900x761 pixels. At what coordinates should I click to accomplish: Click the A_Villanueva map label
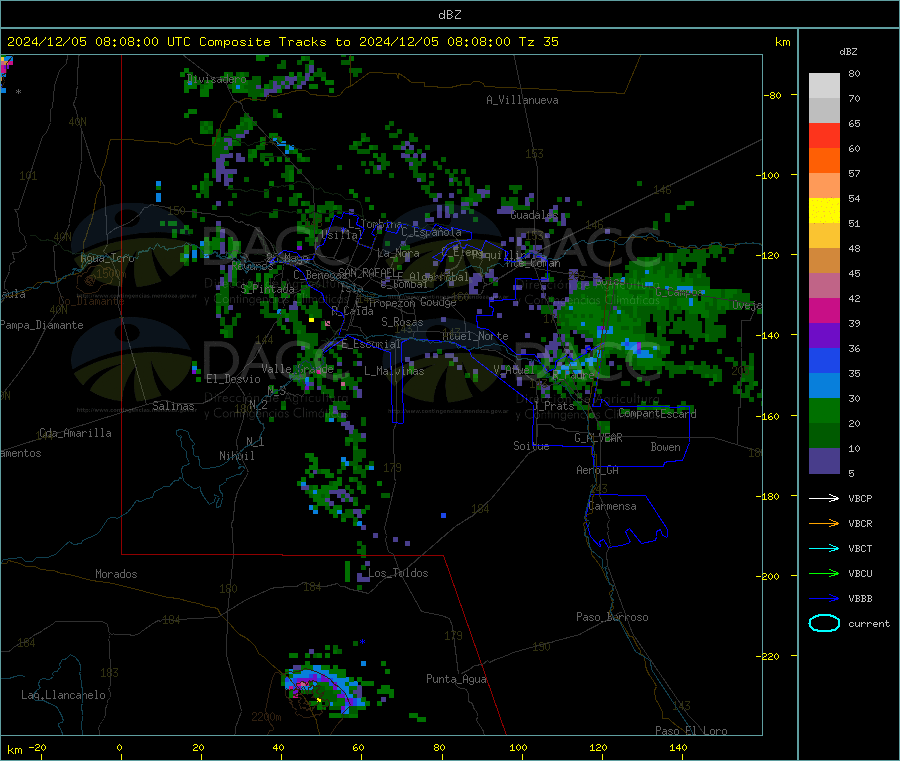pos(522,100)
